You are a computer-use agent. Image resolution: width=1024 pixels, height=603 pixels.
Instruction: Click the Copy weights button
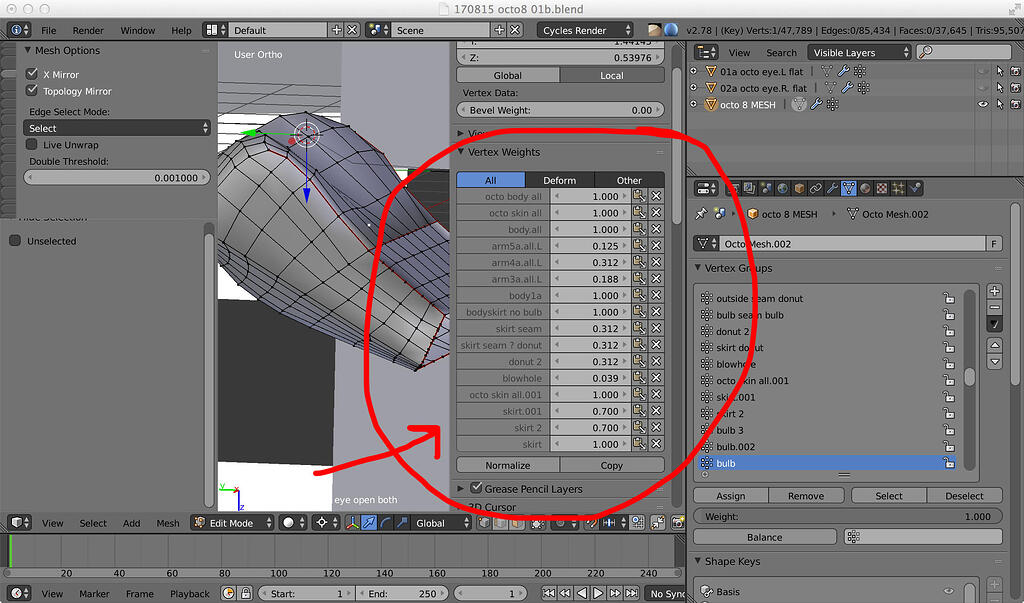click(x=611, y=465)
